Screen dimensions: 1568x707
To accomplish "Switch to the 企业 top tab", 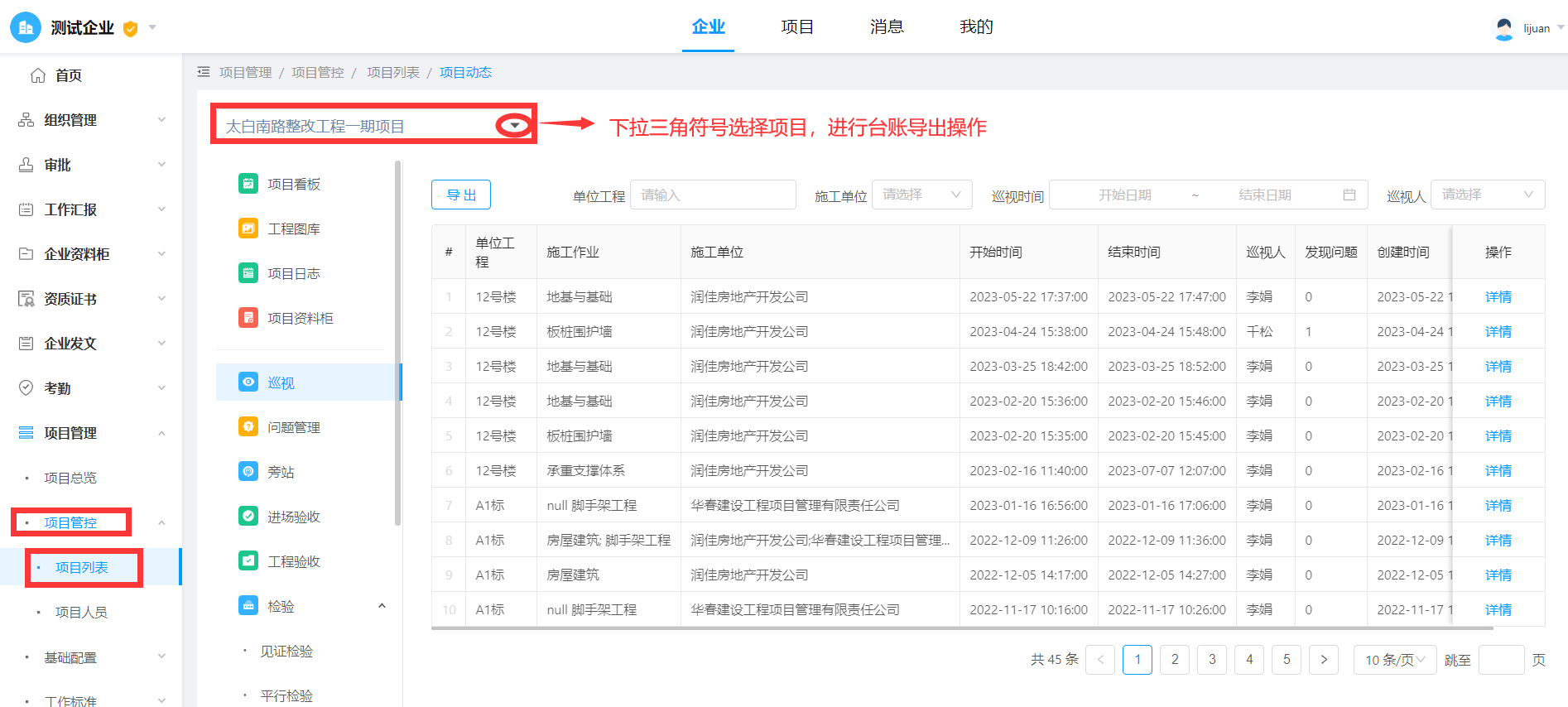I will pyautogui.click(x=708, y=26).
